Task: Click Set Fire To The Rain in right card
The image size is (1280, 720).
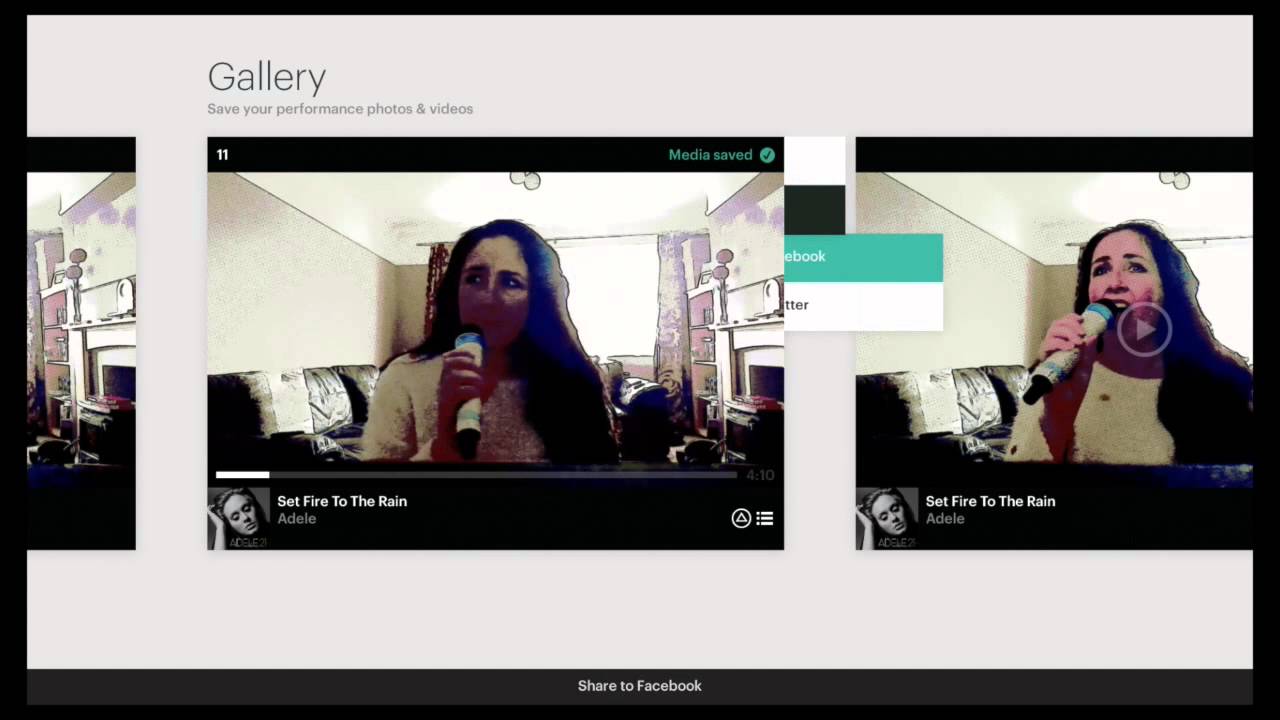Action: pyautogui.click(x=990, y=501)
